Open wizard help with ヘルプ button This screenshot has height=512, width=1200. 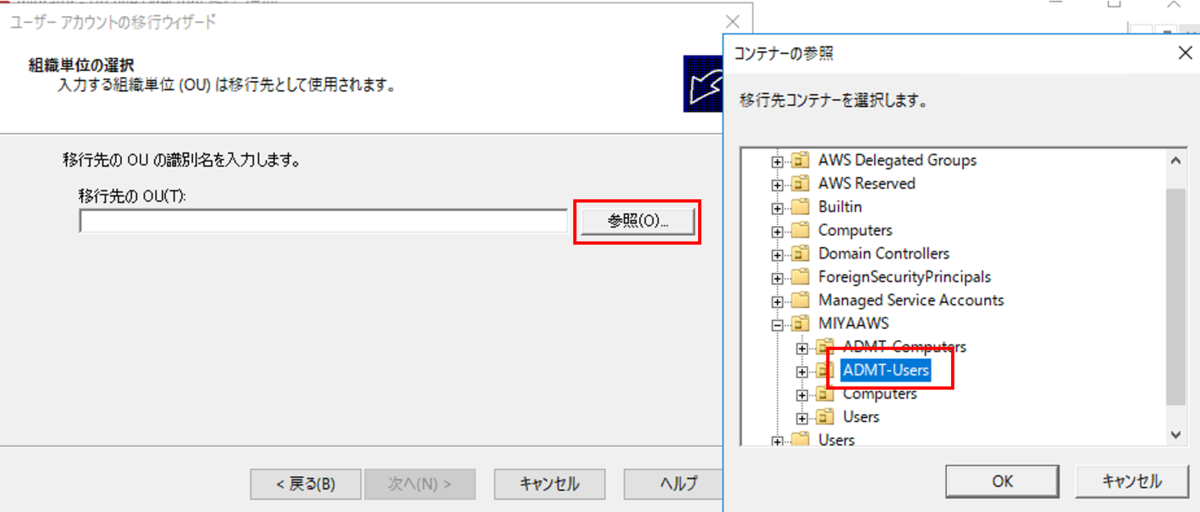click(x=675, y=483)
